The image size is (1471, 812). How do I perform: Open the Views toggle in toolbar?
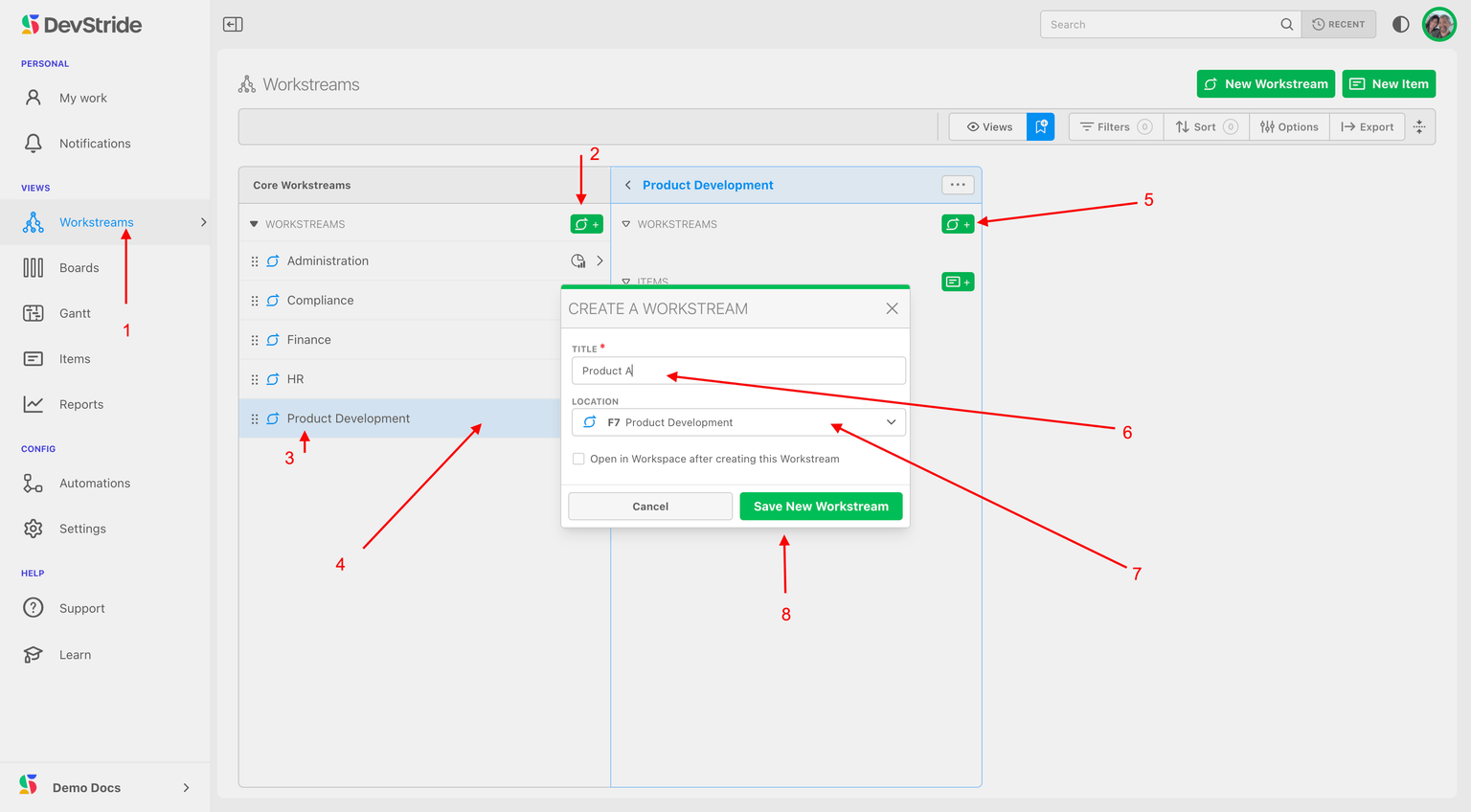[988, 126]
